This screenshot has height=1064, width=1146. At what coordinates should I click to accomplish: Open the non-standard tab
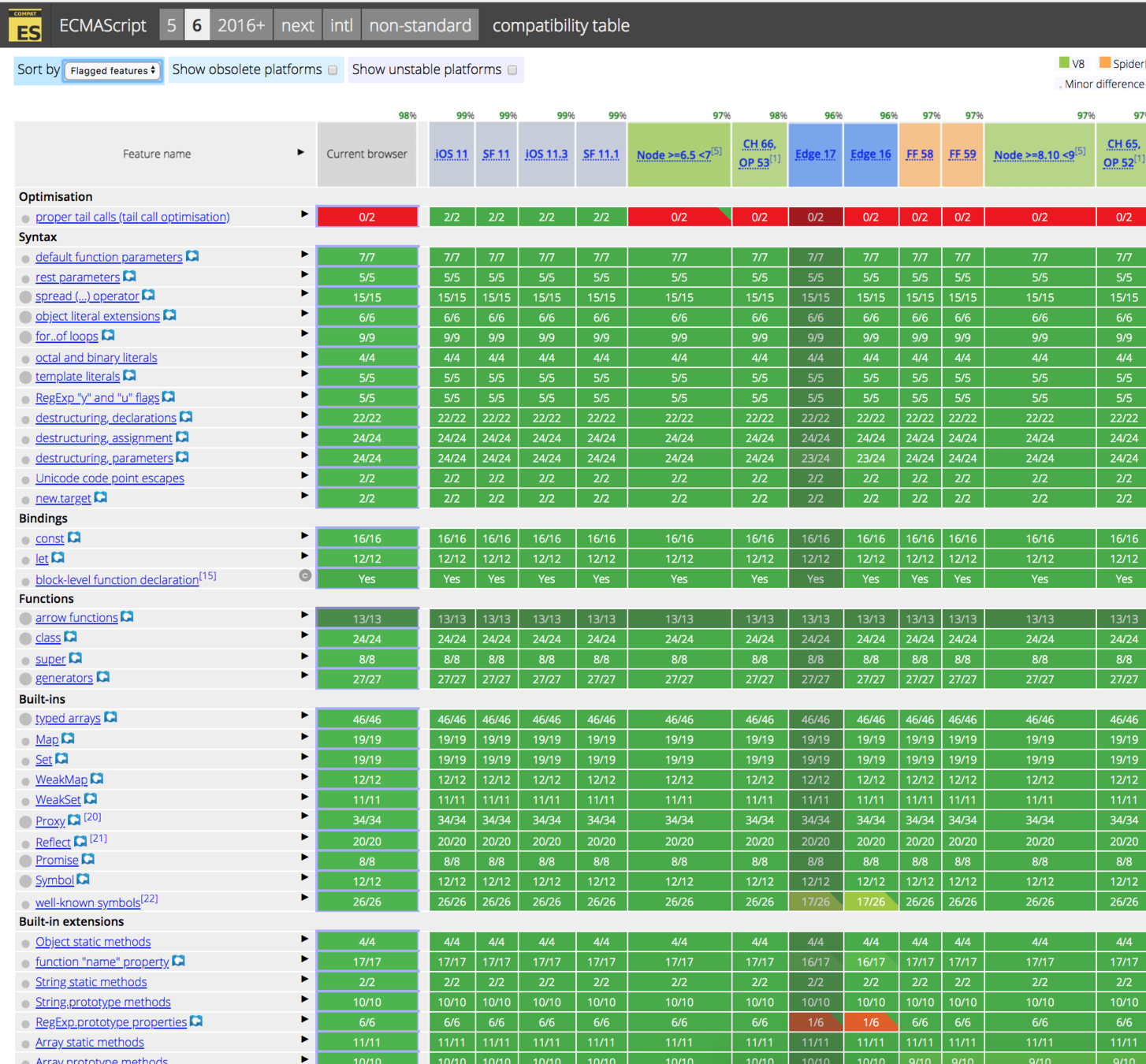[420, 25]
